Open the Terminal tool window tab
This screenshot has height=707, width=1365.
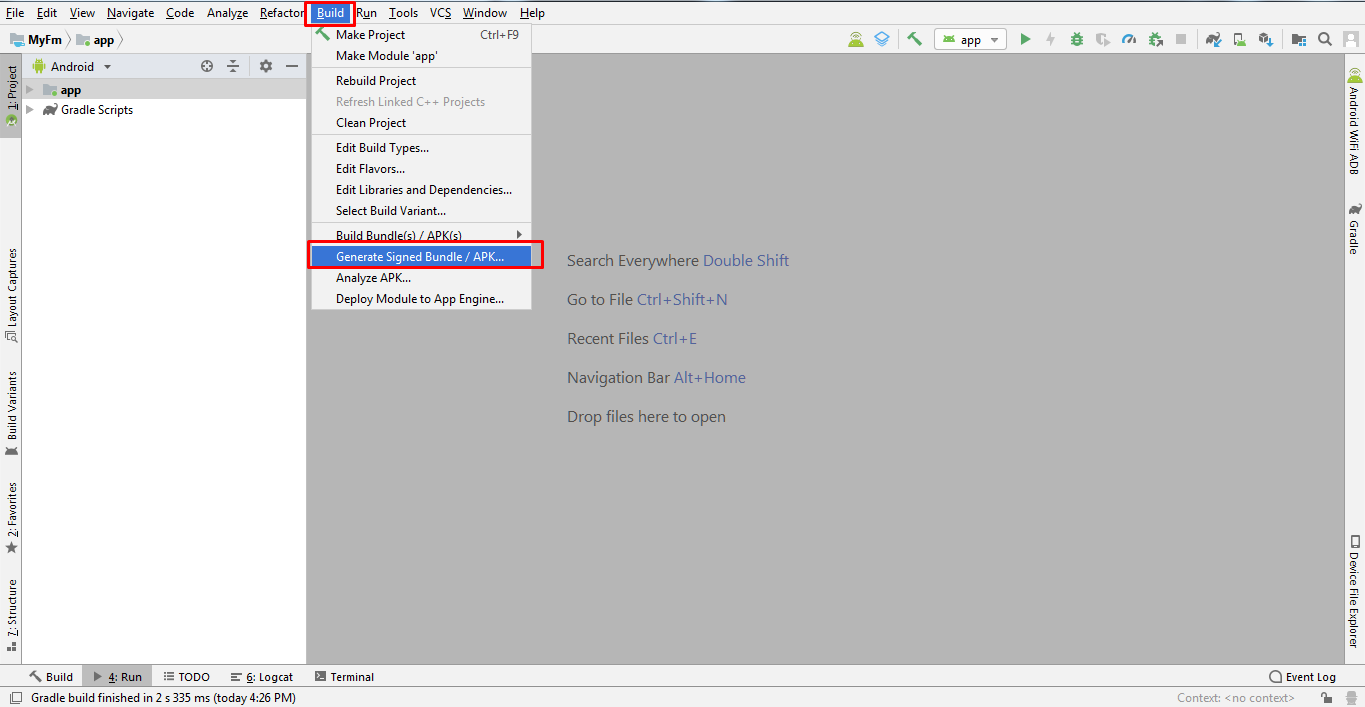344,677
